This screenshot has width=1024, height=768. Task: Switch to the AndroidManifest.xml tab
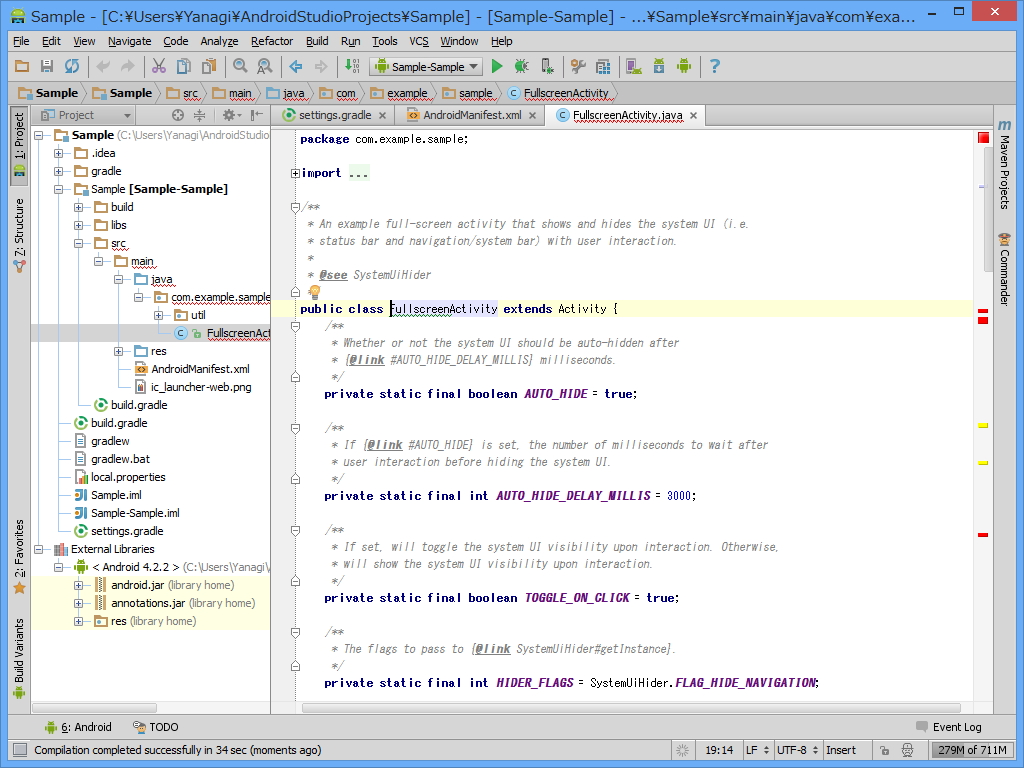tap(471, 115)
